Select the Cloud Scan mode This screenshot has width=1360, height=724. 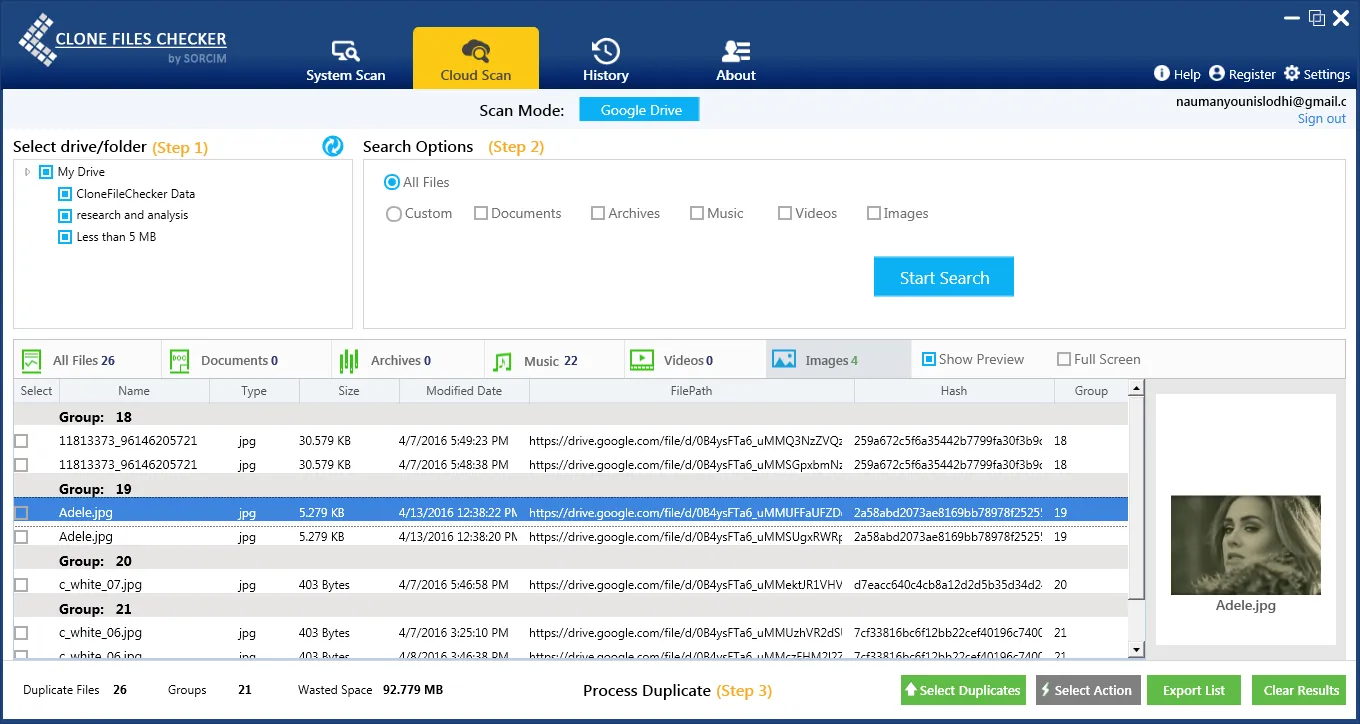point(475,58)
